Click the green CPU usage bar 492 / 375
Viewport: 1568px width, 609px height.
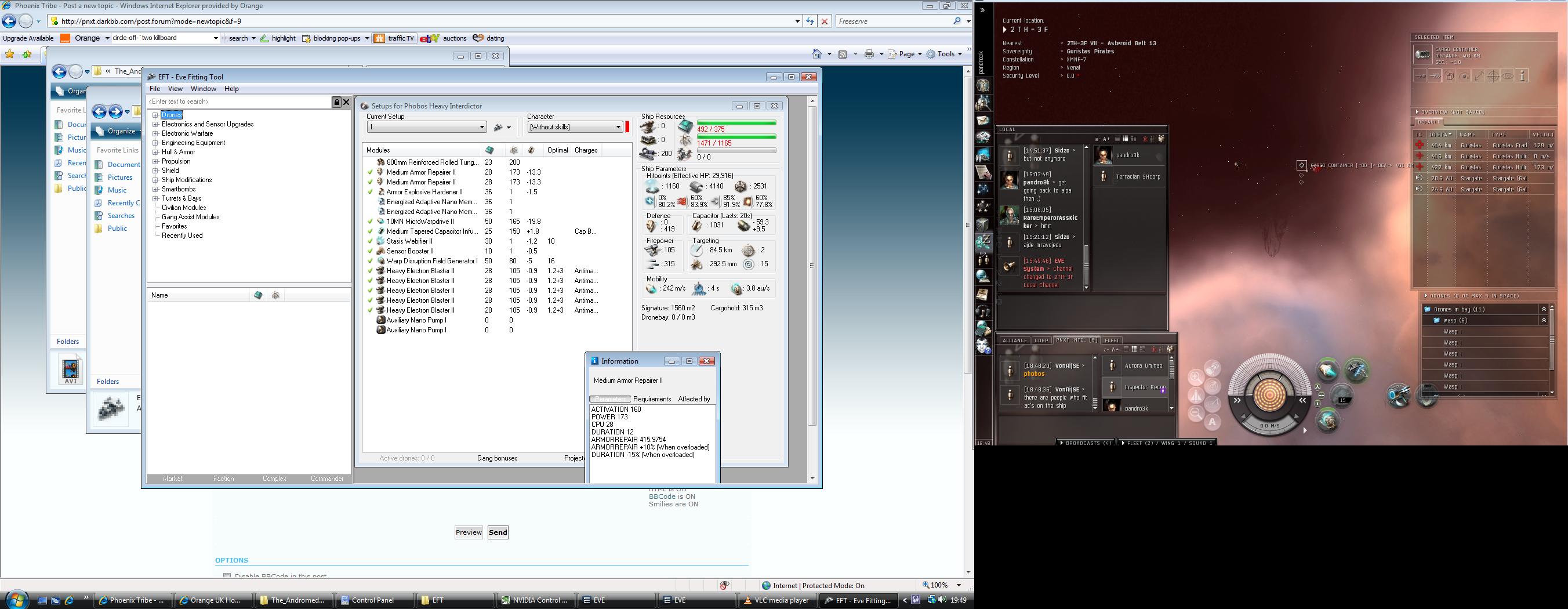coord(736,123)
